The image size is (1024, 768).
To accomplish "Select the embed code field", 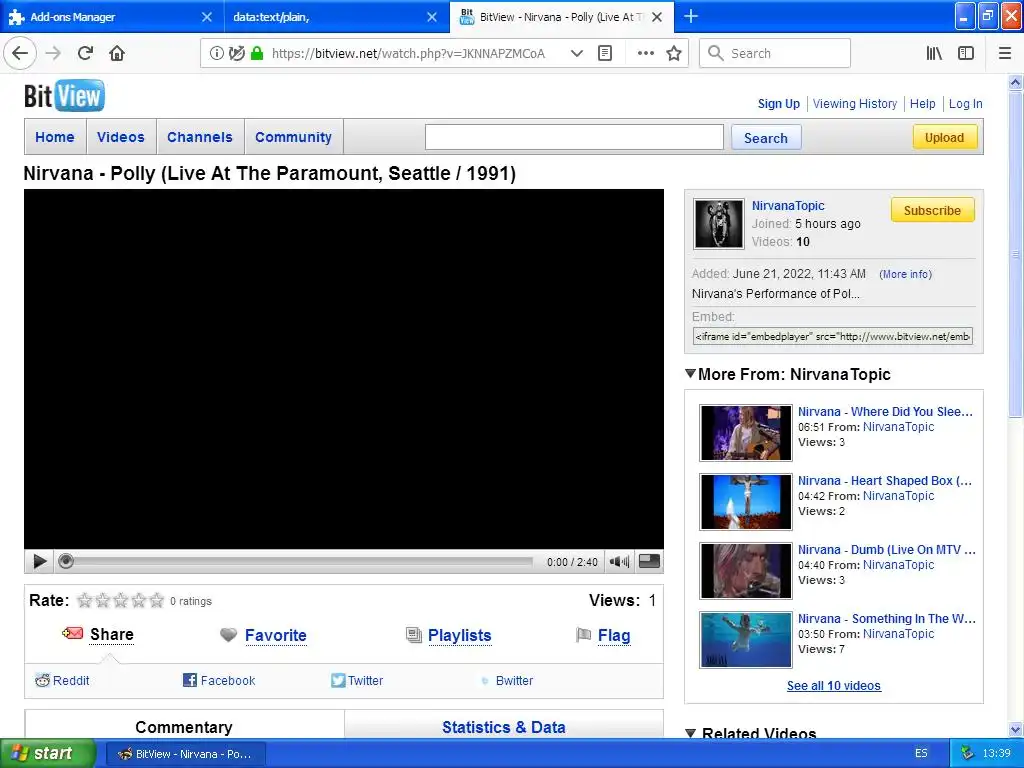I will 833,336.
